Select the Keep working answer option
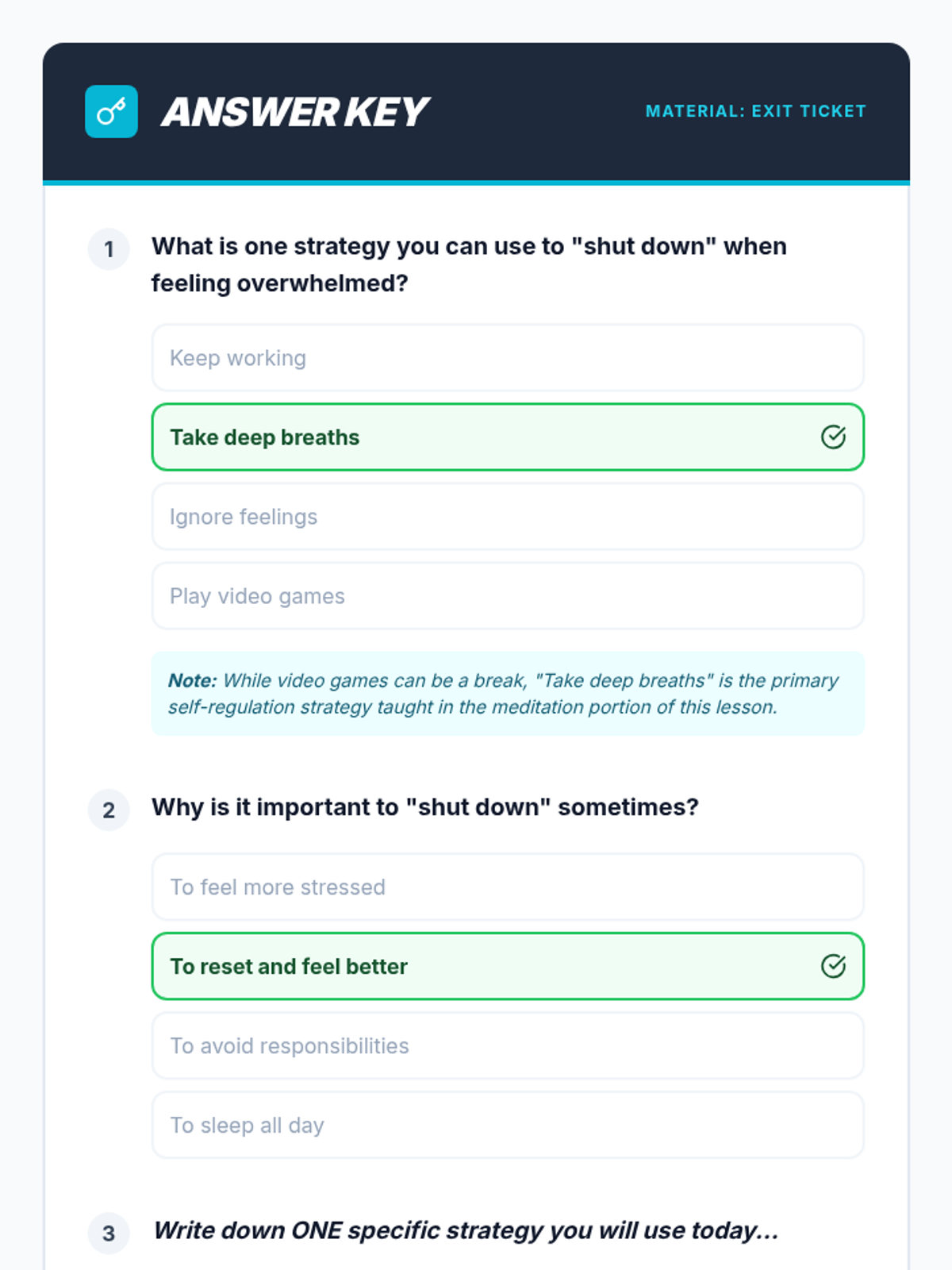952x1270 pixels. [508, 358]
